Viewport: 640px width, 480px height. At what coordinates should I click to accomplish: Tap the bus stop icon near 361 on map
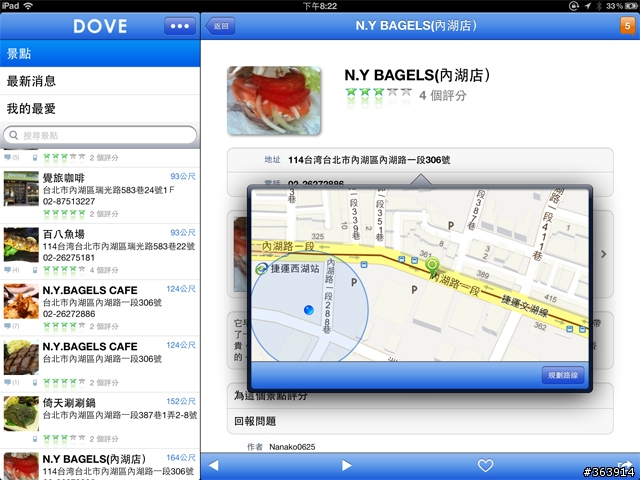(x=414, y=260)
